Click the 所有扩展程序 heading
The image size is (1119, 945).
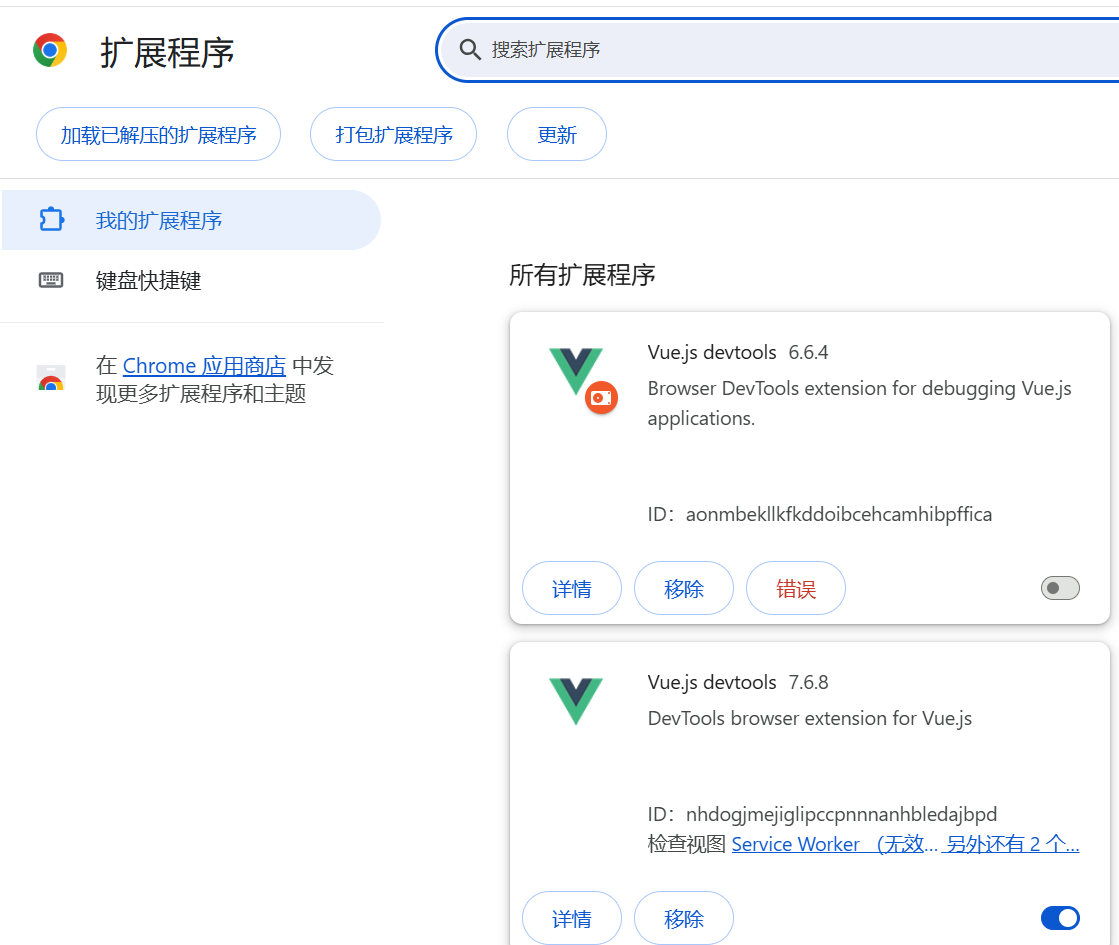pyautogui.click(x=582, y=275)
